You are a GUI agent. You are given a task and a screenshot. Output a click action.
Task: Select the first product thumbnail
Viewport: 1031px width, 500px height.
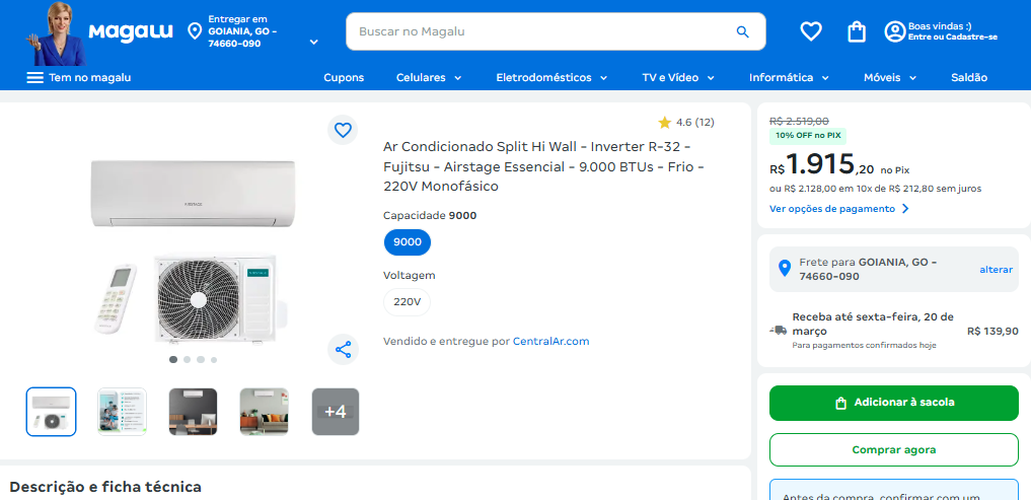tap(51, 412)
